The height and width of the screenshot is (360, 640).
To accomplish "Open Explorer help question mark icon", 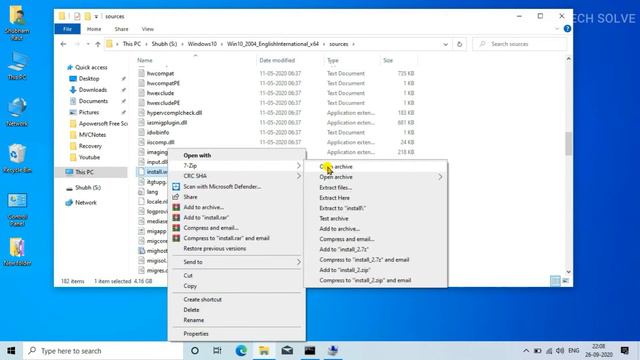I will tap(567, 29).
